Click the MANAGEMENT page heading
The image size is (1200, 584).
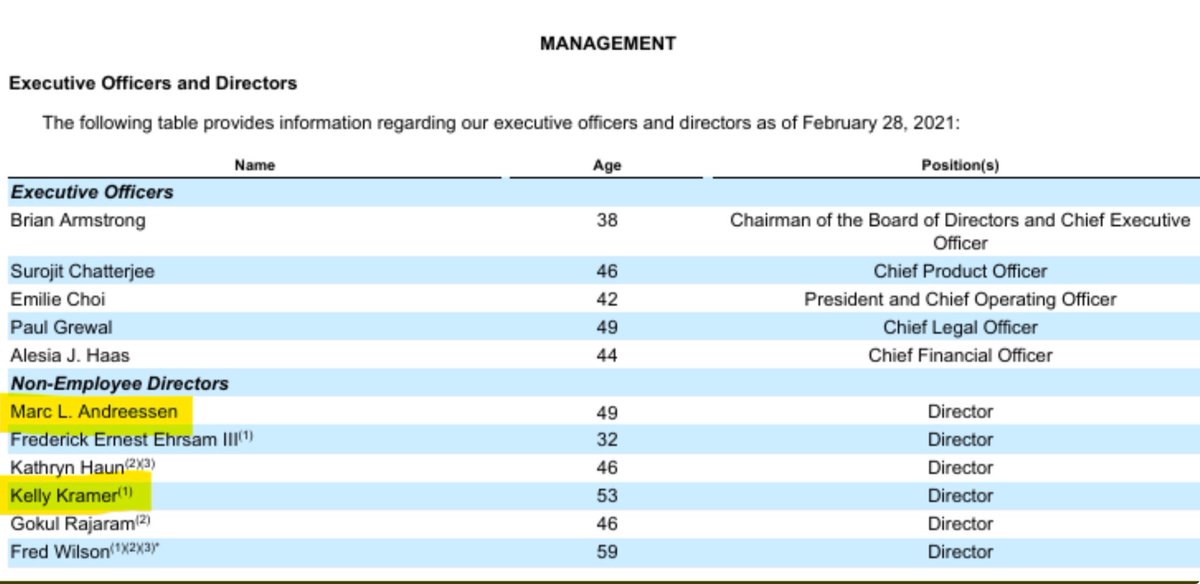click(x=607, y=44)
